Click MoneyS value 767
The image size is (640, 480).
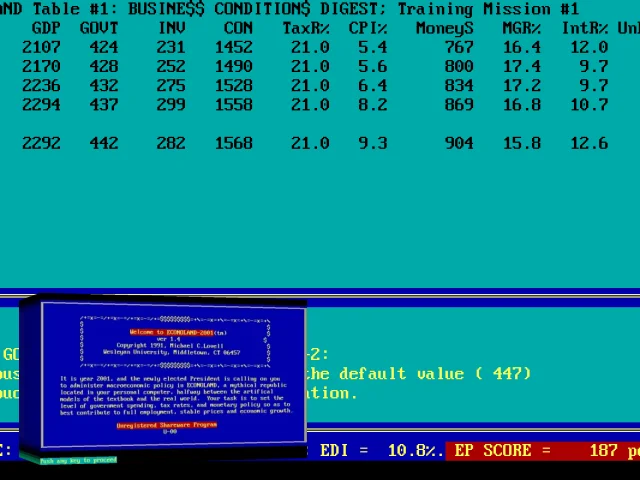click(459, 47)
